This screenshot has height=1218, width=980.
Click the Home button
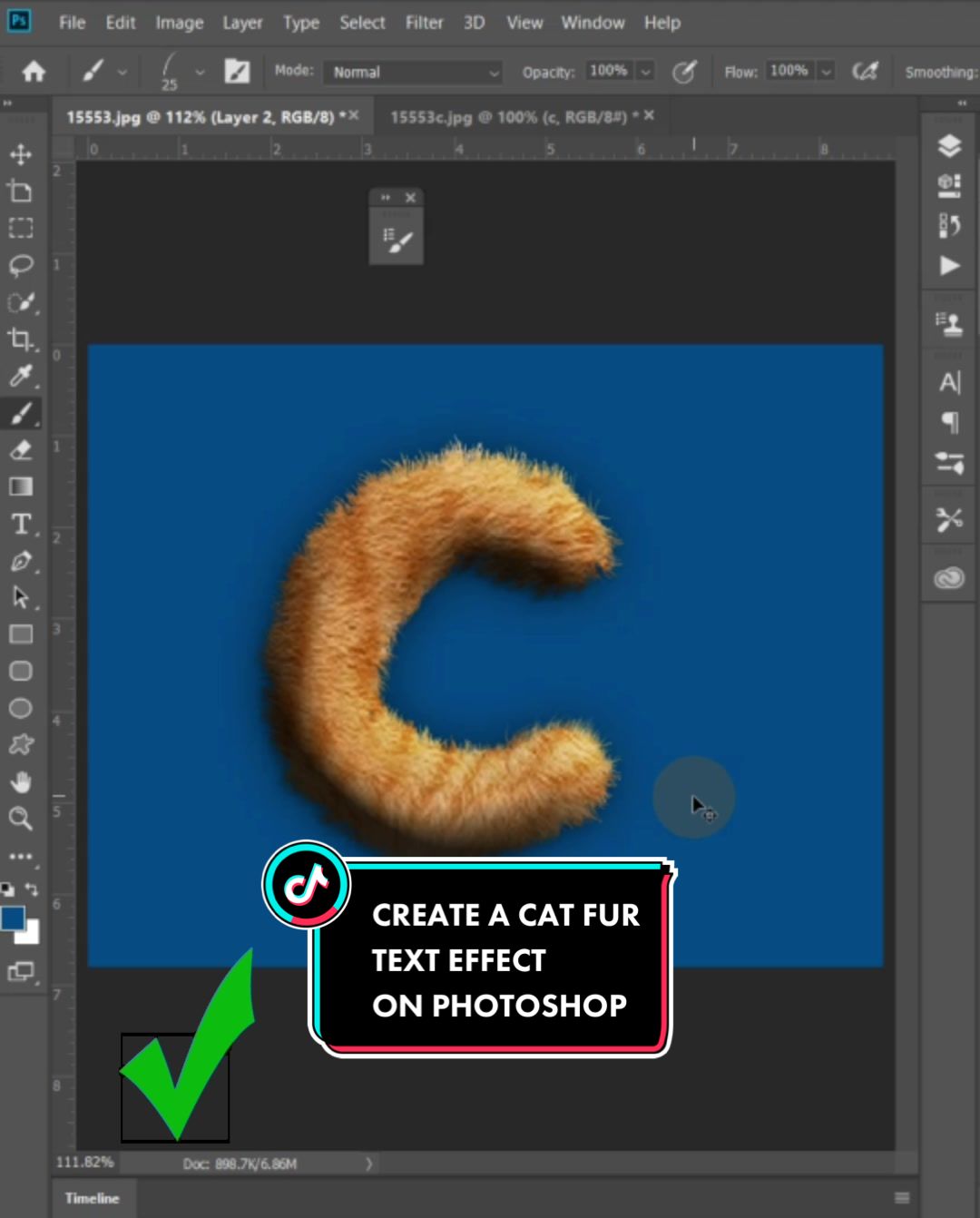[34, 71]
